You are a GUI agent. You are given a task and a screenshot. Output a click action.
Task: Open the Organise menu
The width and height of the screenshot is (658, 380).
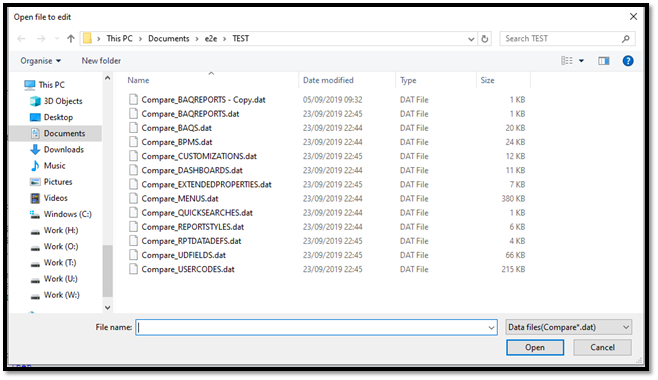41,61
